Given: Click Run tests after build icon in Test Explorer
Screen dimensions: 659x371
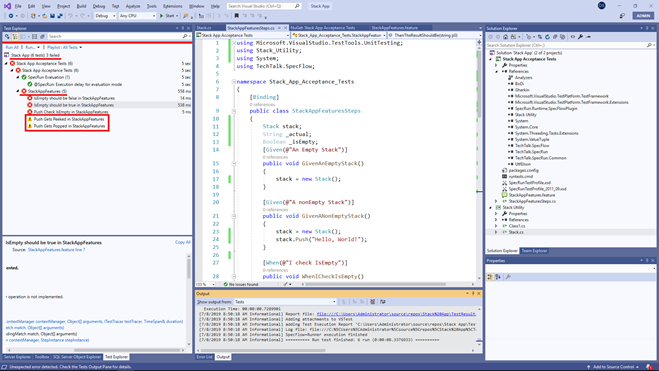Looking at the screenshot, I should pos(7,37).
